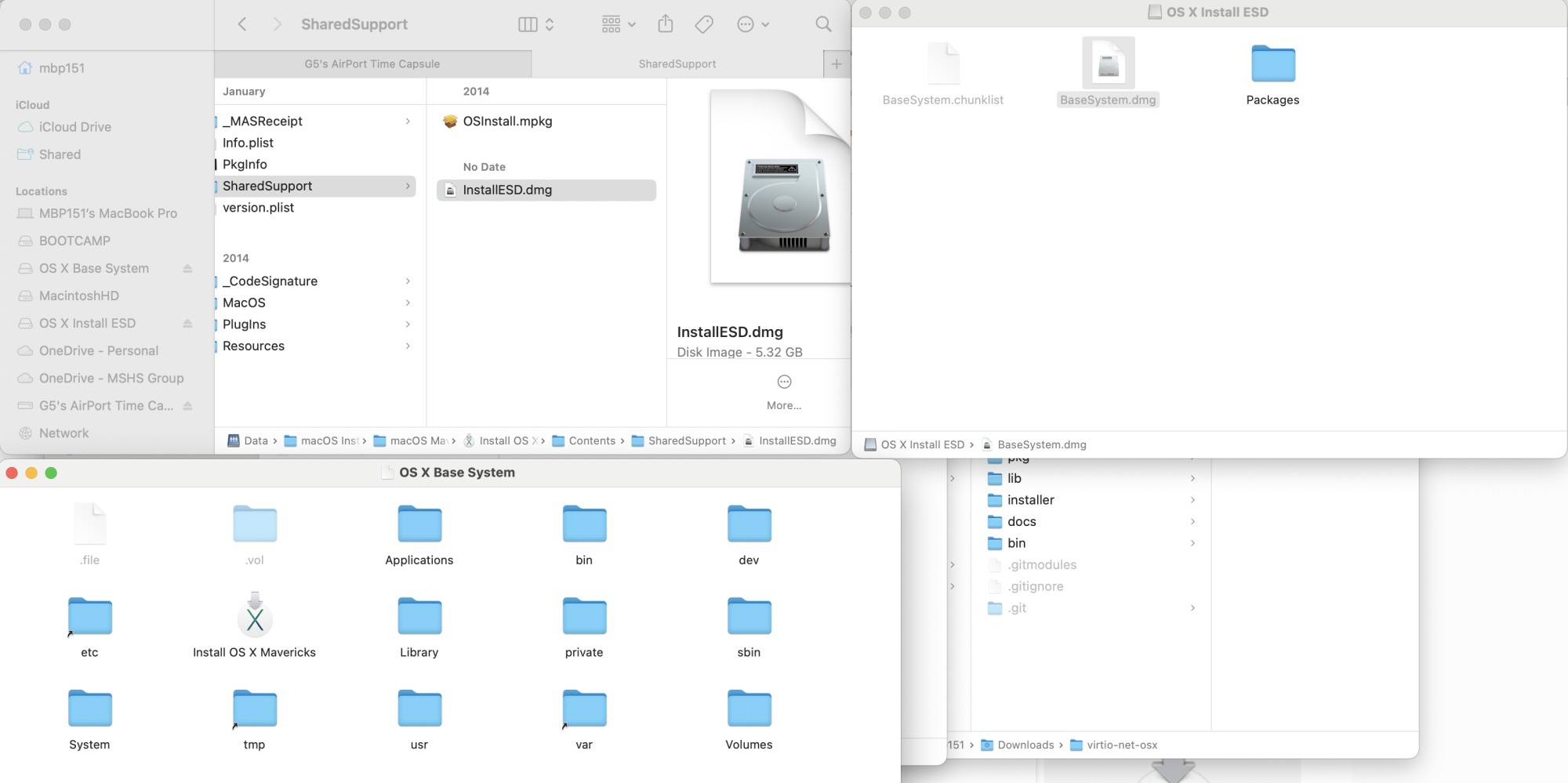This screenshot has height=783, width=1568.
Task: Click OS X Install ESD in path bar
Action: tap(914, 444)
